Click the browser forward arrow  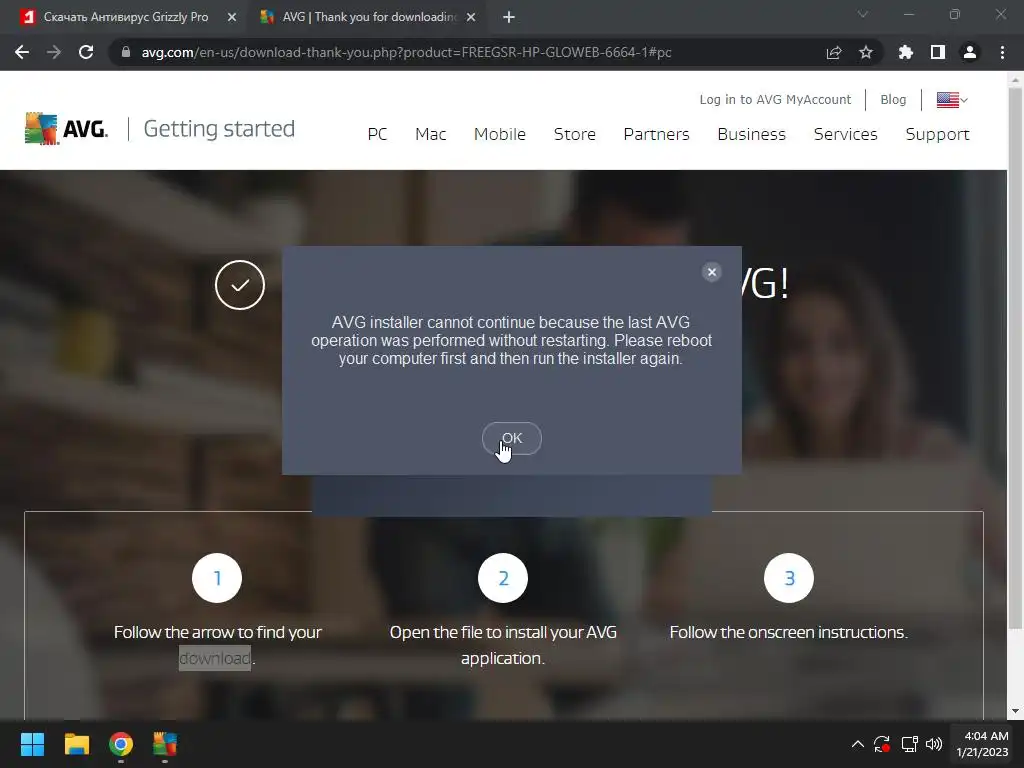click(54, 52)
